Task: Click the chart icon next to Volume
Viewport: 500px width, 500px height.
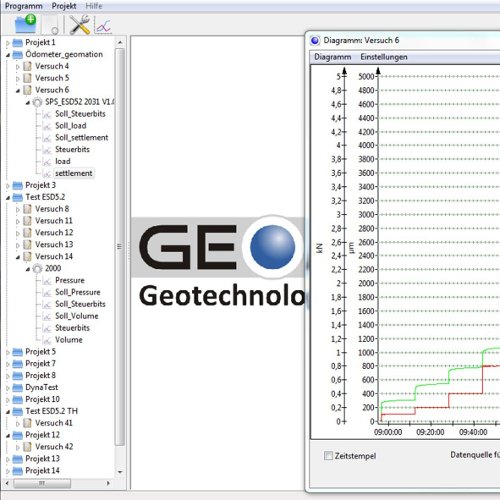Action: [x=47, y=340]
